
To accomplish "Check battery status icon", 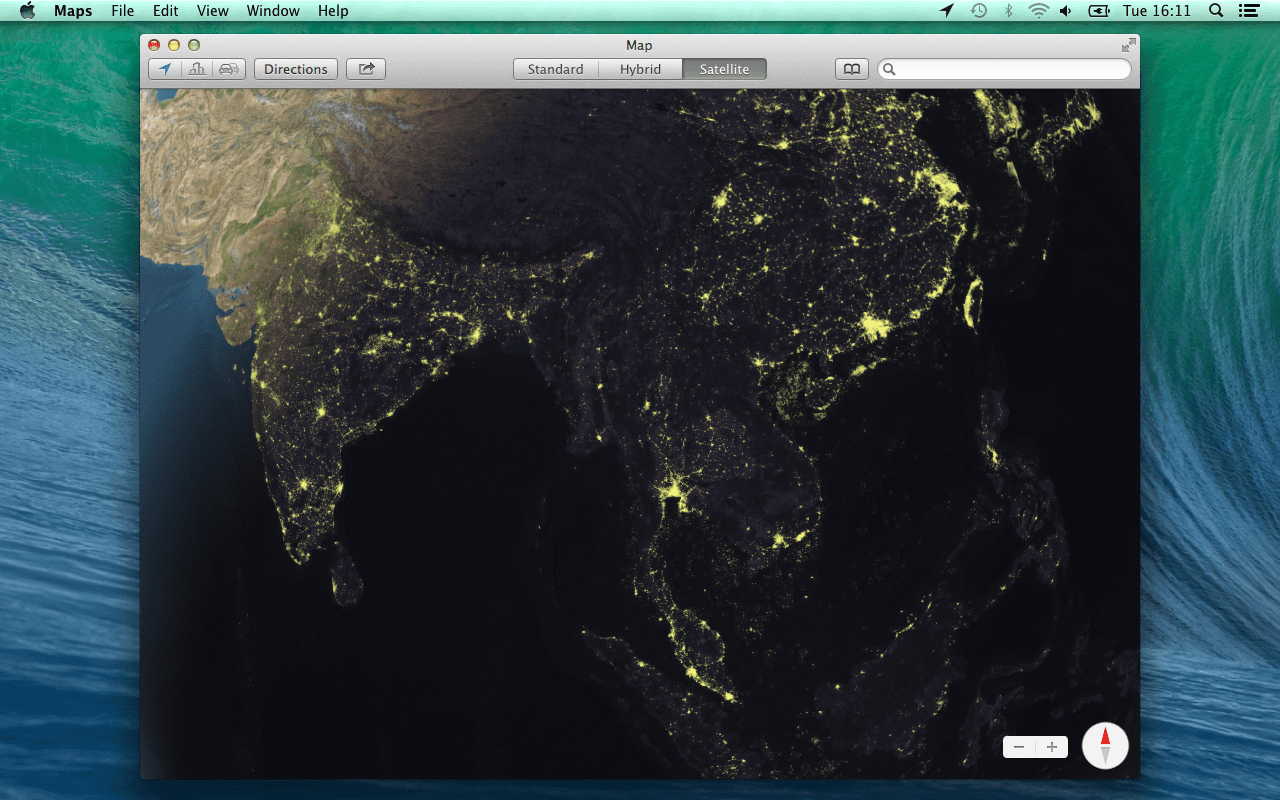I will click(x=1099, y=11).
